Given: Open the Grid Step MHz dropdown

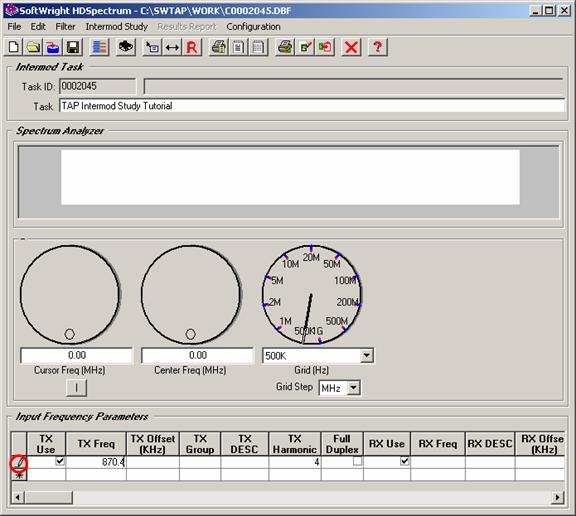Looking at the screenshot, I should tap(353, 388).
